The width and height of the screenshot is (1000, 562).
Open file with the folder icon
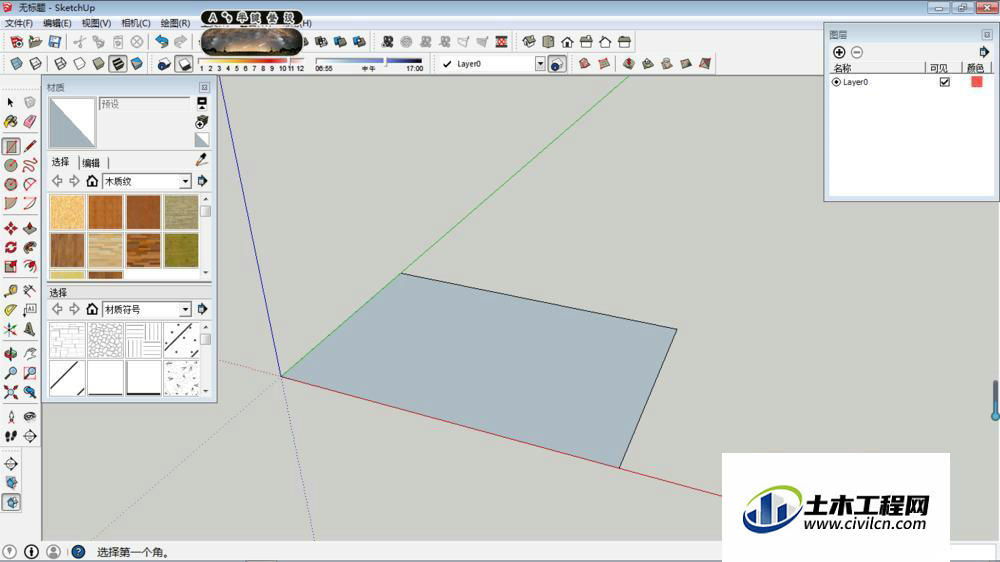pos(36,42)
